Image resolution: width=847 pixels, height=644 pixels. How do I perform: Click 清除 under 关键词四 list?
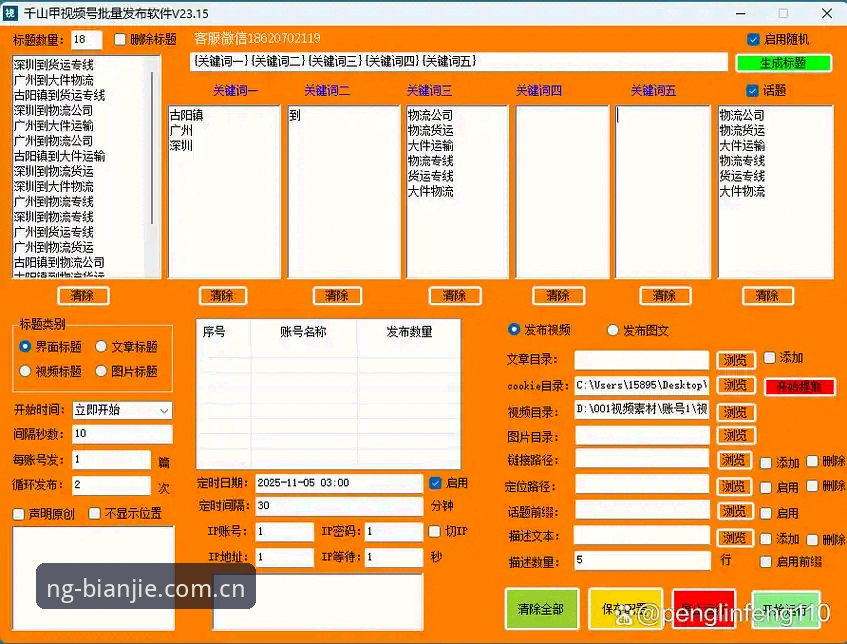[558, 296]
